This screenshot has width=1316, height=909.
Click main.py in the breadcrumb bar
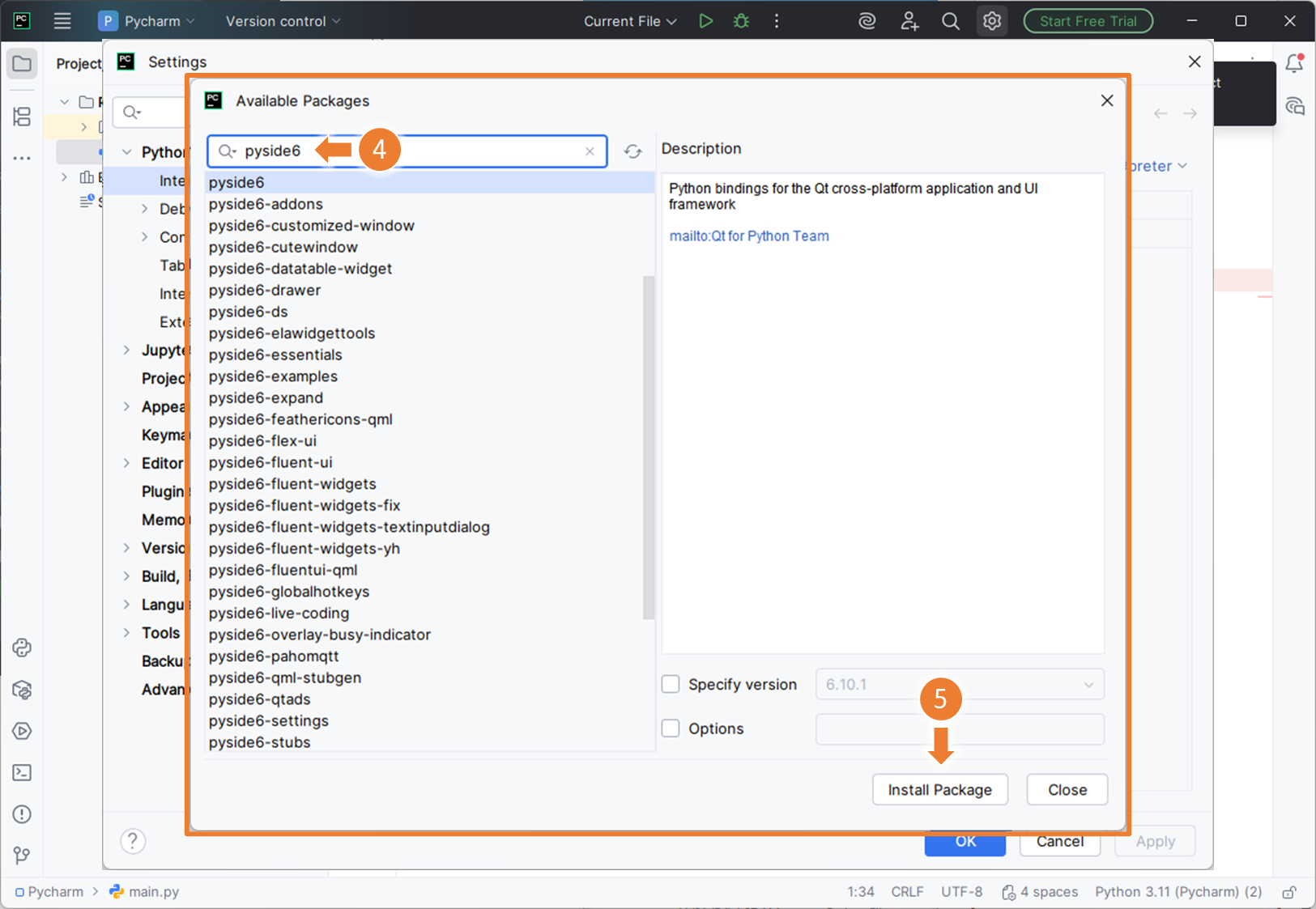coord(144,892)
